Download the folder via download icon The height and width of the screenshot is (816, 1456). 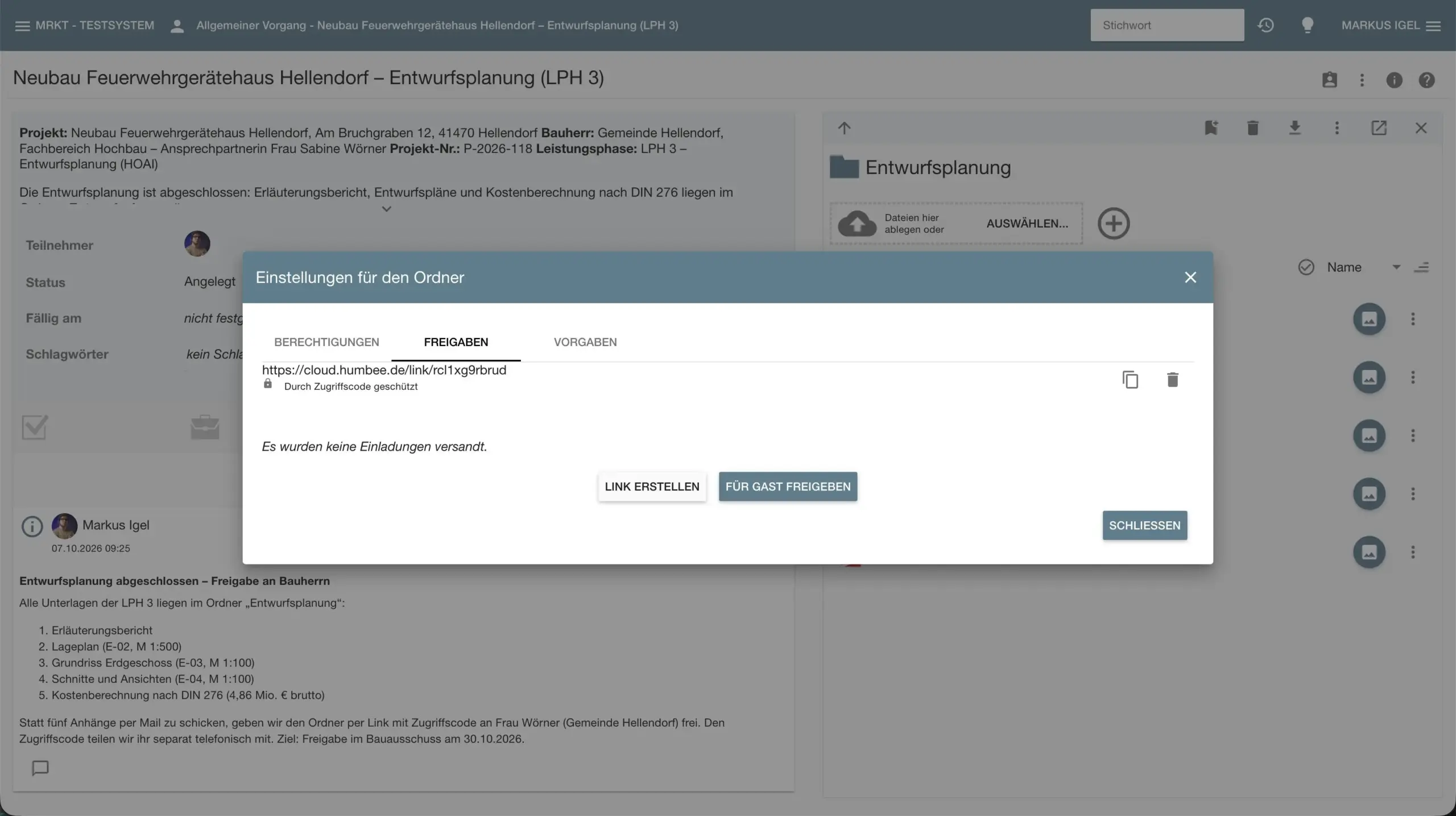point(1294,128)
